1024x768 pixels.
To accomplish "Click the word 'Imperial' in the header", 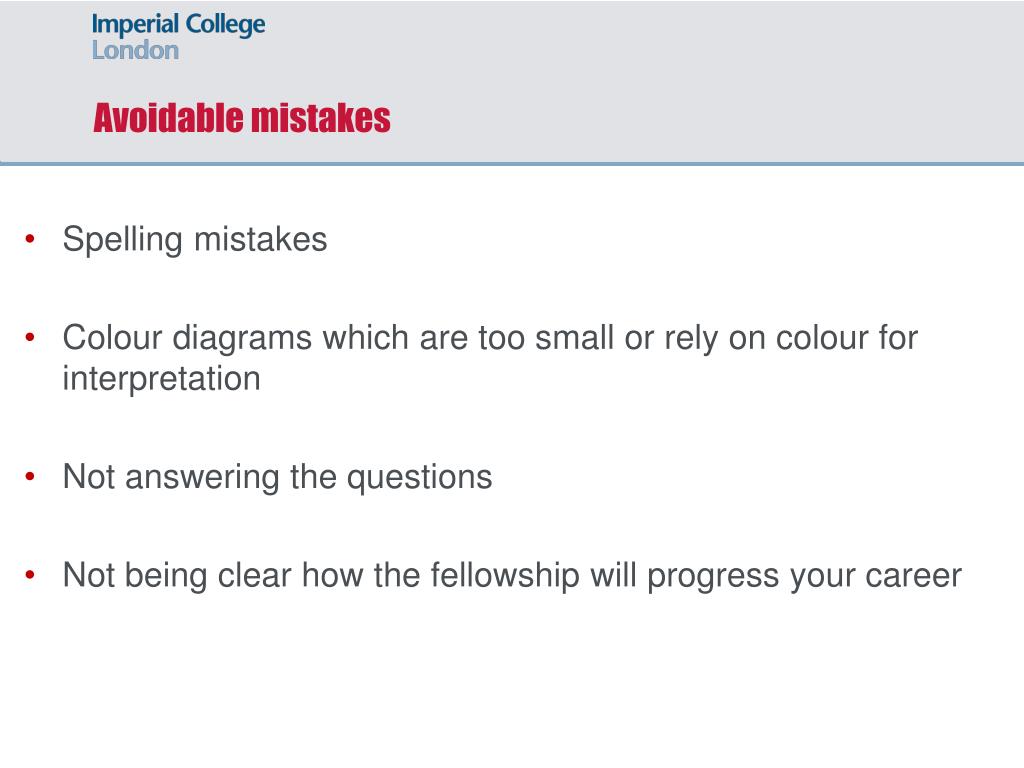I will pyautogui.click(x=135, y=25).
